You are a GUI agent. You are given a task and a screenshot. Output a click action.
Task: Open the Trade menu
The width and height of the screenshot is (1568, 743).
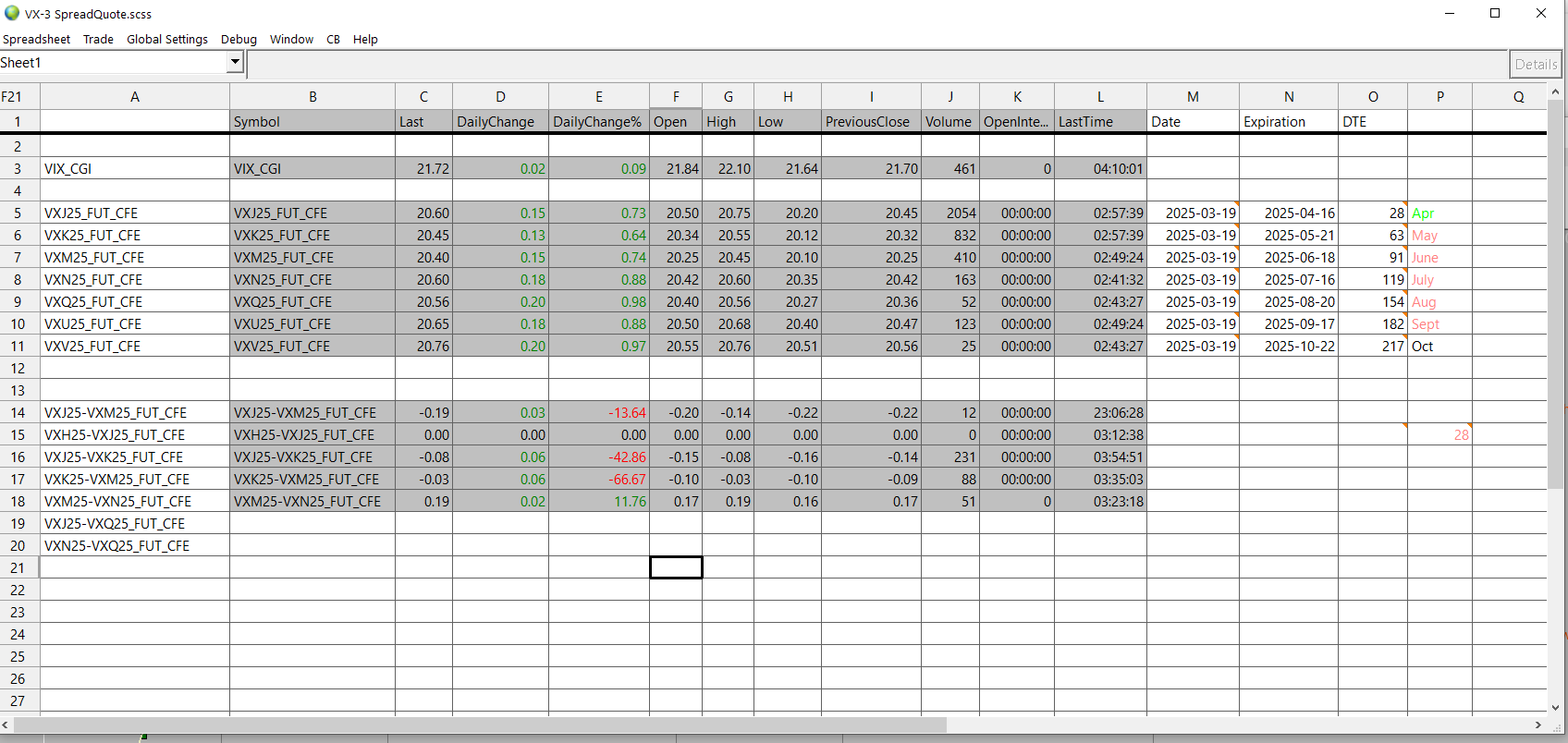point(98,39)
